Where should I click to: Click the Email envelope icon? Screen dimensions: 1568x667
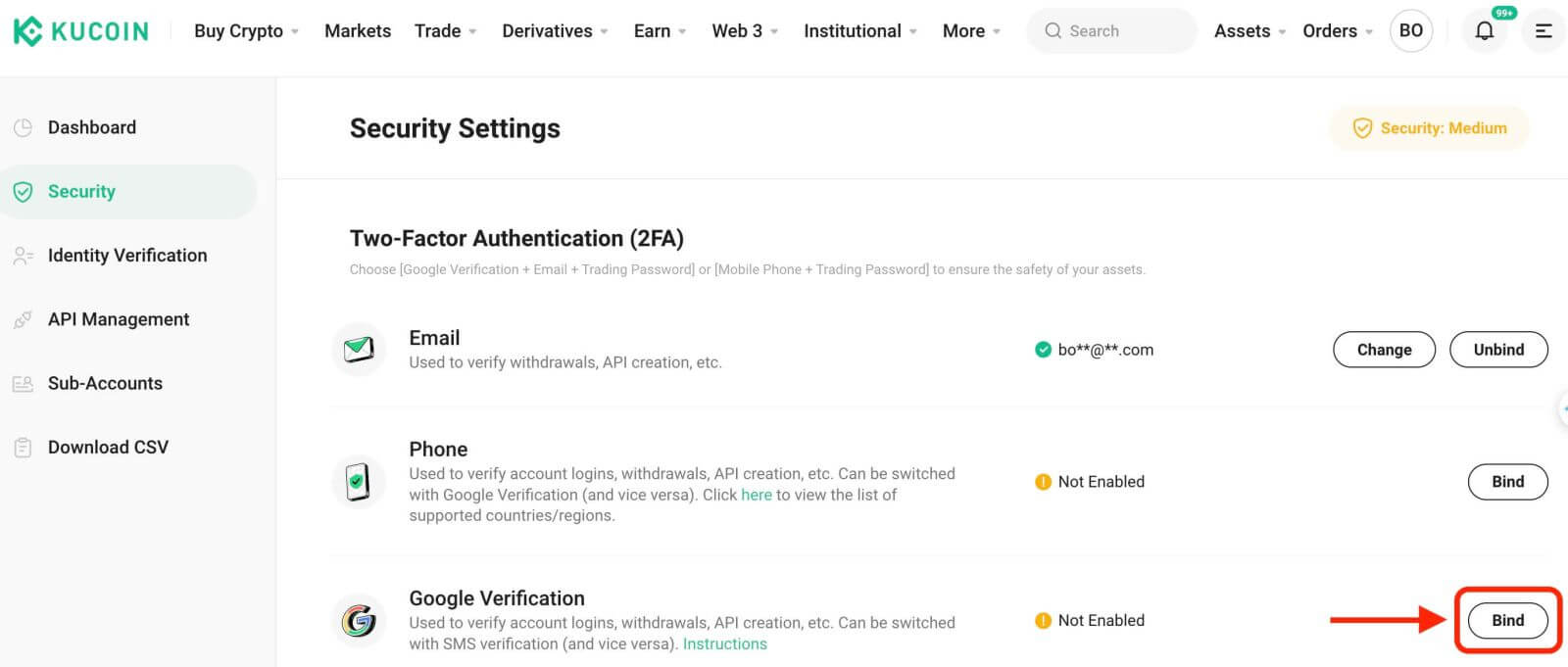(x=359, y=349)
